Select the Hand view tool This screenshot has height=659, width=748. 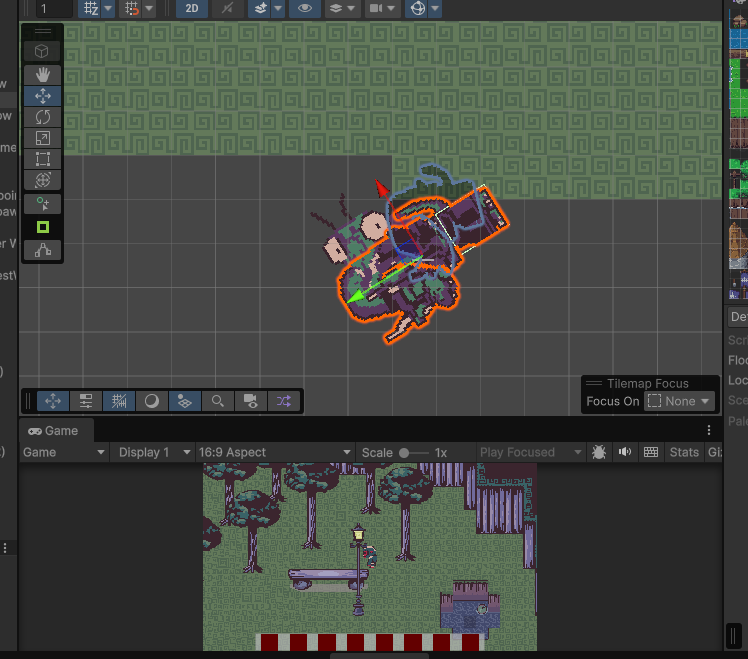pyautogui.click(x=42, y=75)
